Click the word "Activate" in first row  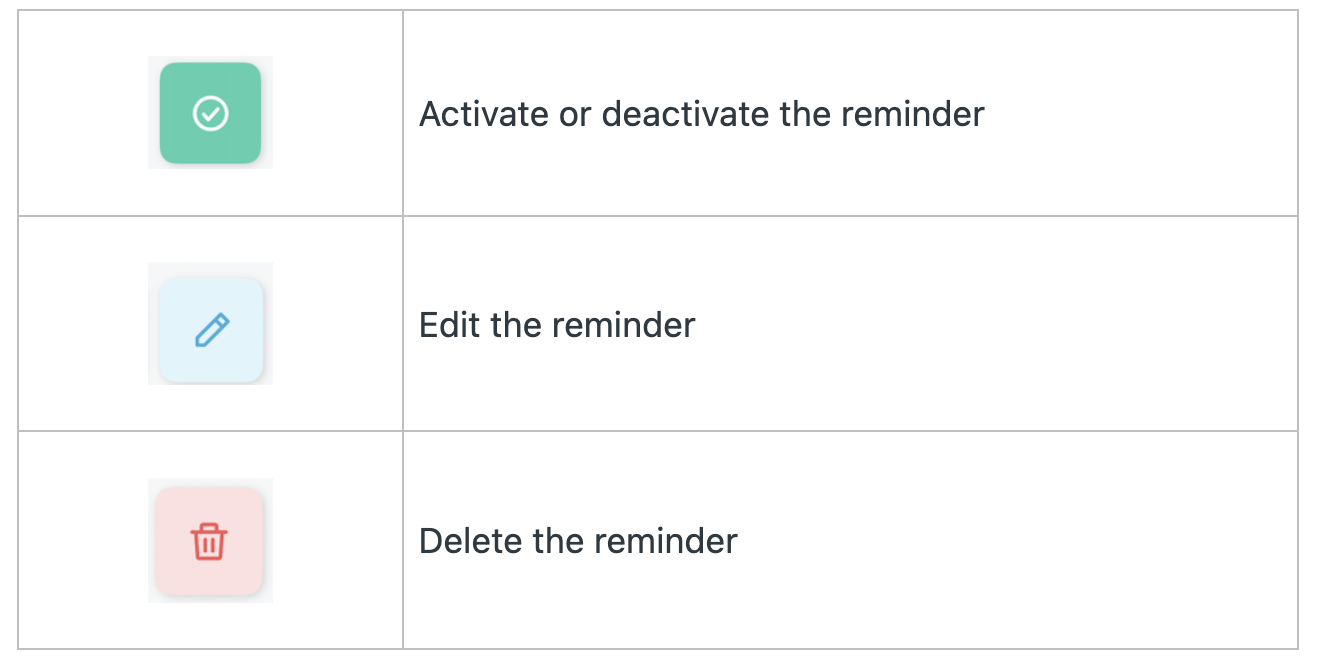tap(483, 114)
